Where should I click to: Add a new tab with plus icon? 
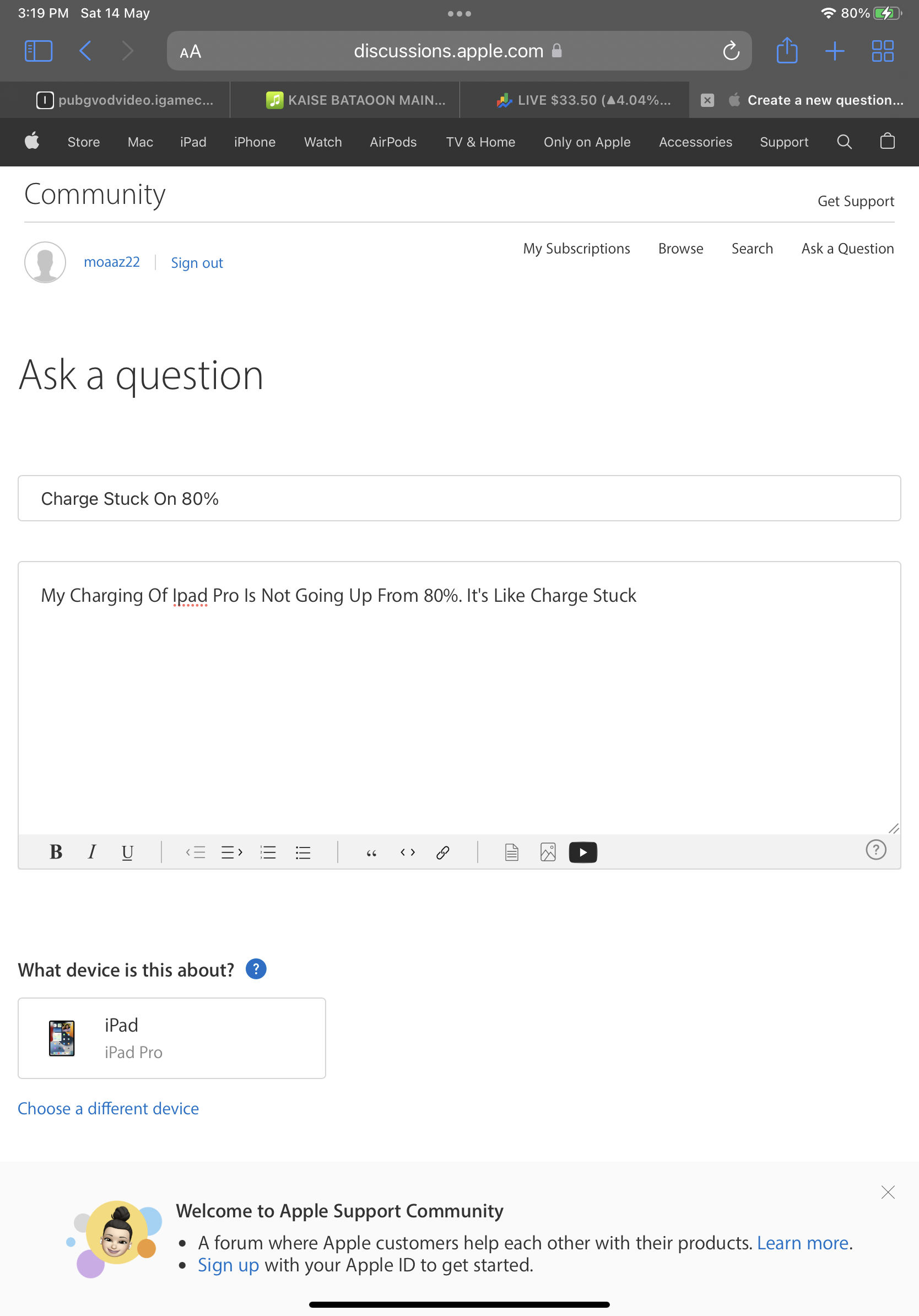coord(835,51)
